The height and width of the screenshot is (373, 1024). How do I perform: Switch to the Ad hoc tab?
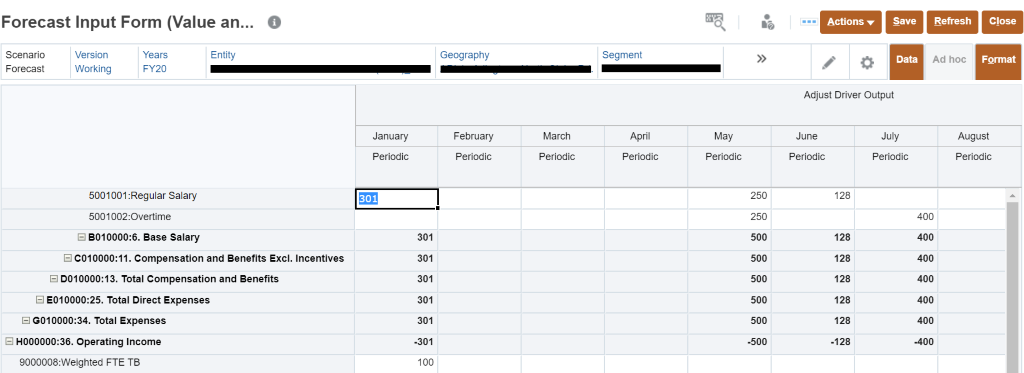[x=949, y=60]
